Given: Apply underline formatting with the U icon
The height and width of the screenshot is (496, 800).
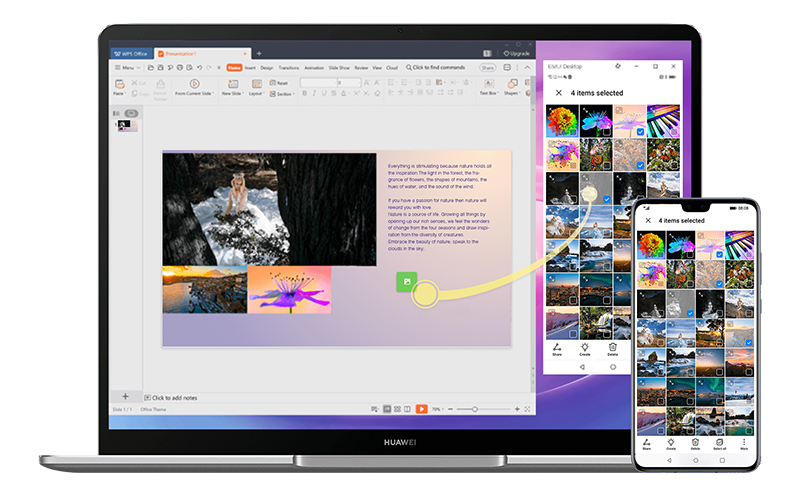Looking at the screenshot, I should point(324,93).
